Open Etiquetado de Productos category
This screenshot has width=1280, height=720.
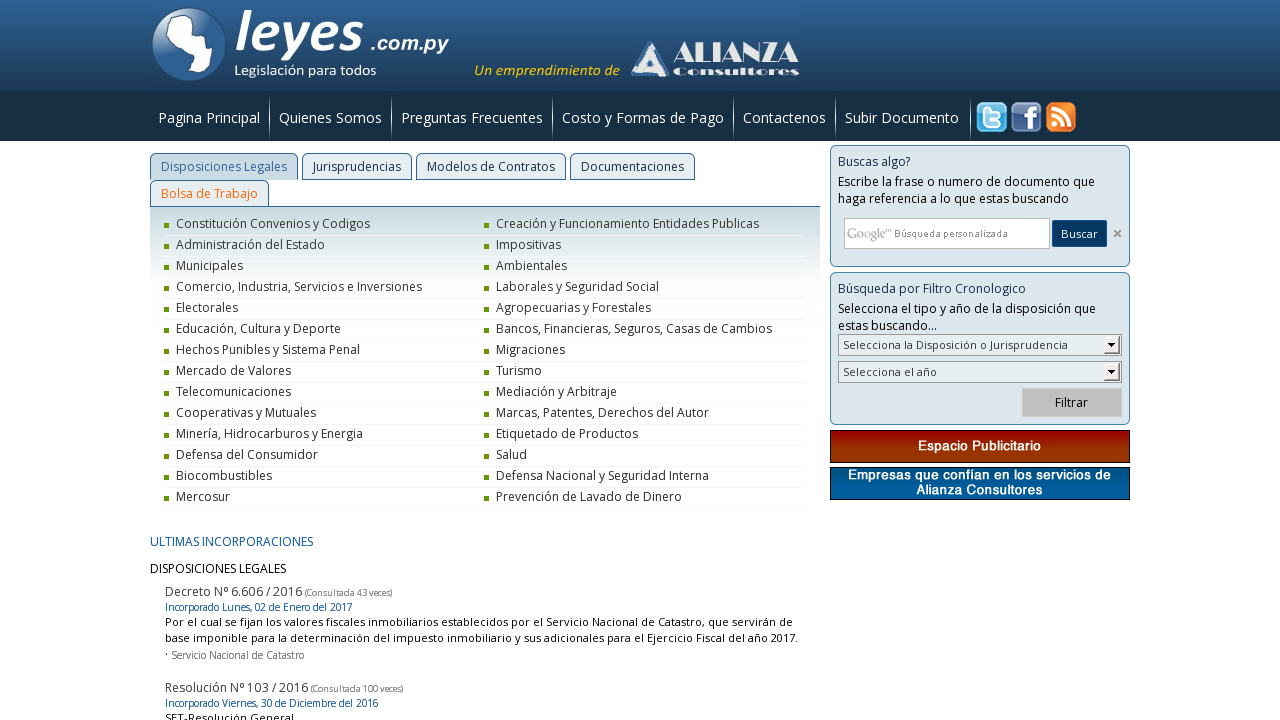pos(567,434)
